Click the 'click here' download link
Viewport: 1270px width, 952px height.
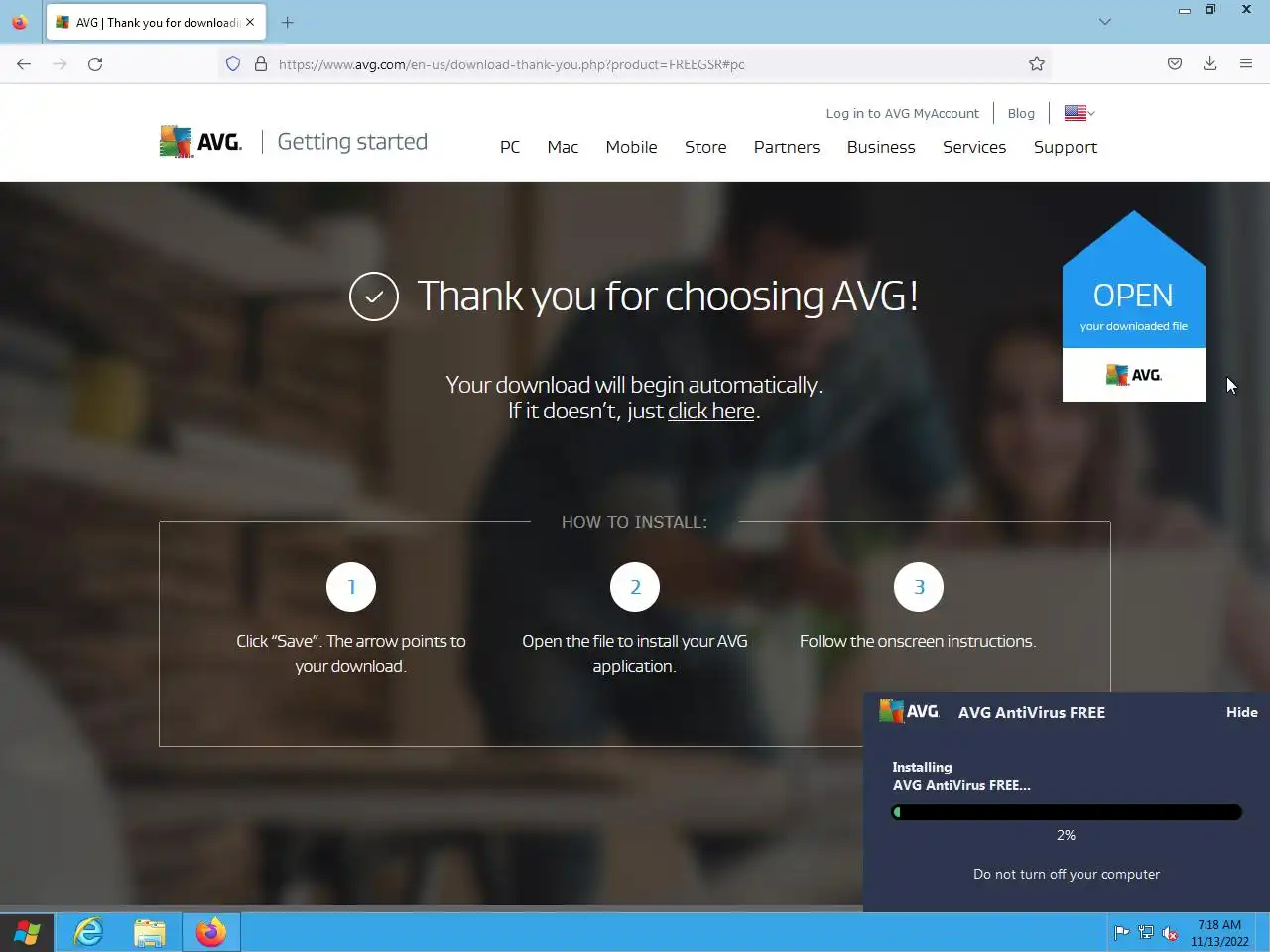[711, 411]
